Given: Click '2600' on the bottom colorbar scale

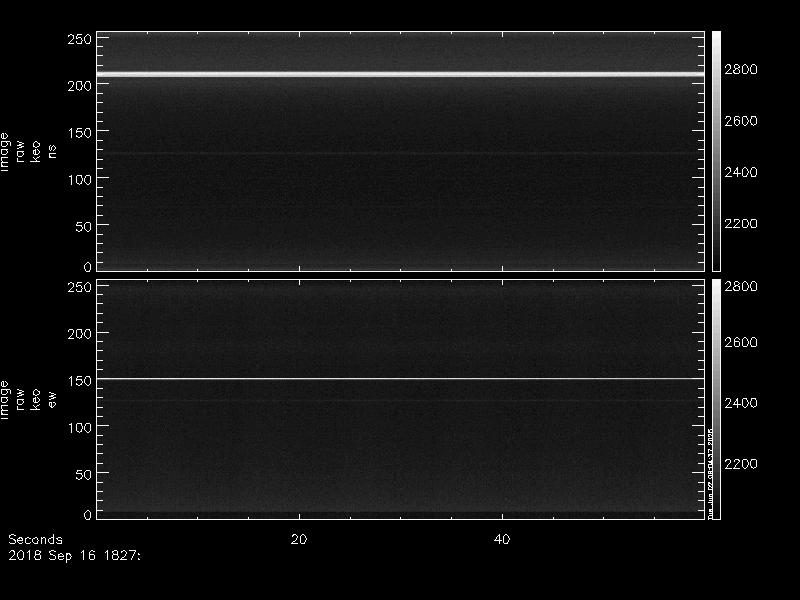Looking at the screenshot, I should tap(741, 342).
